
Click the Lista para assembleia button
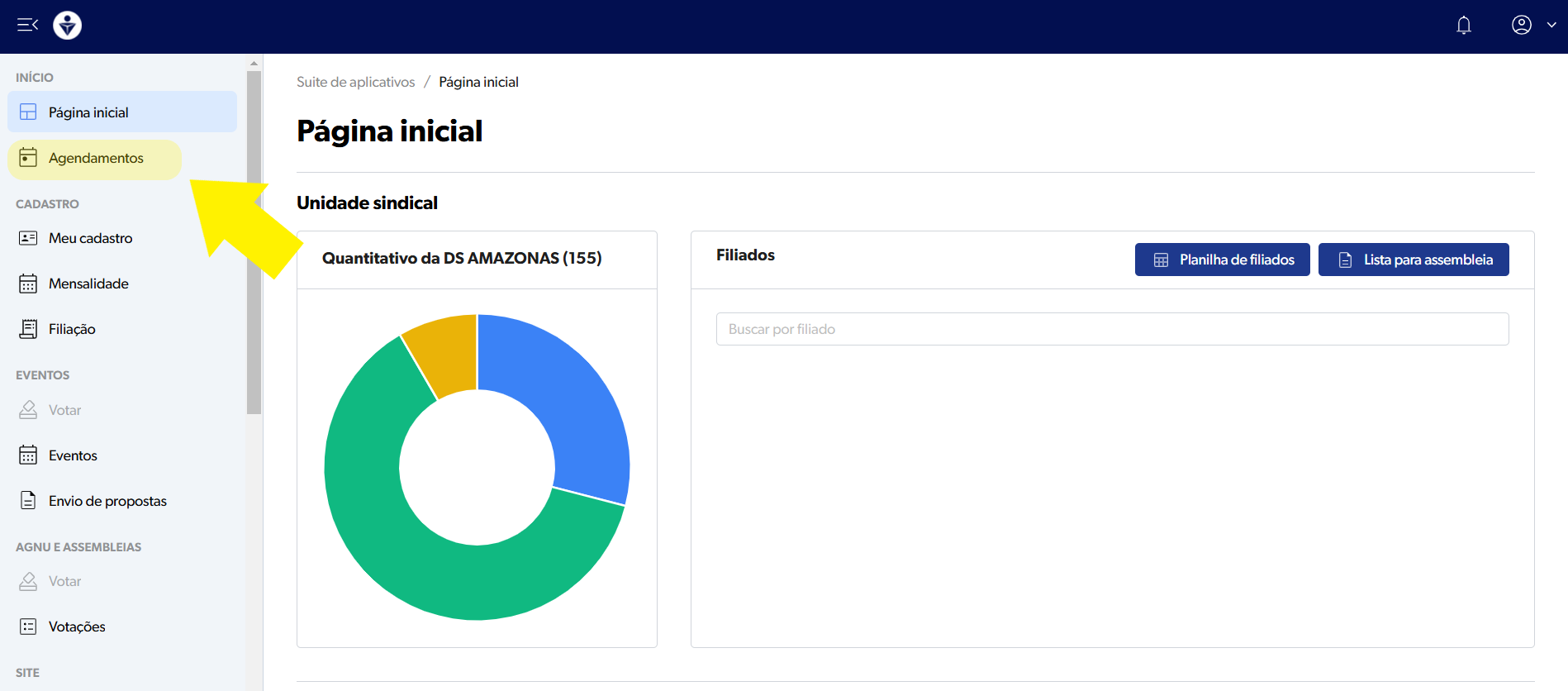point(1413,260)
